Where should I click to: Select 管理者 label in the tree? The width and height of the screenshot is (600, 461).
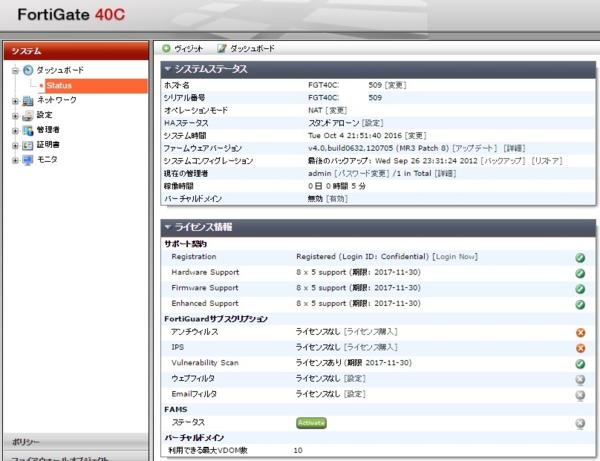point(48,130)
